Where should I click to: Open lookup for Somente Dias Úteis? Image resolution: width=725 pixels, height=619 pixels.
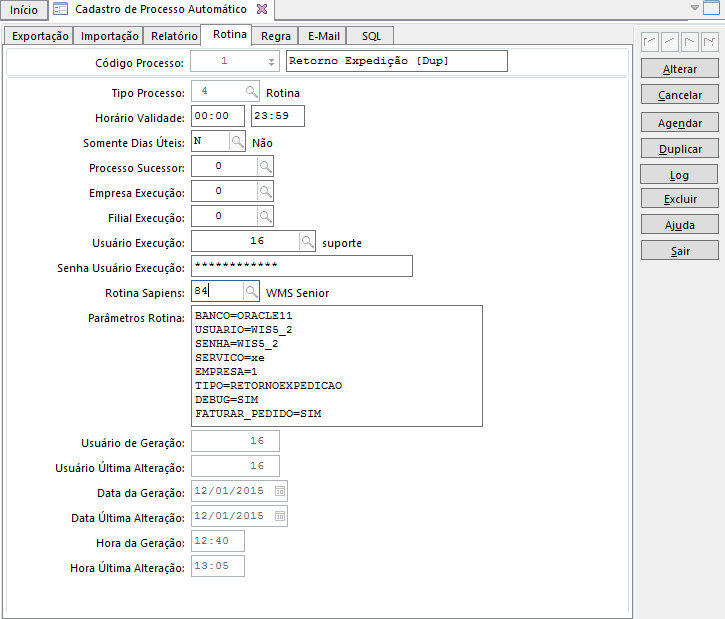(237, 142)
